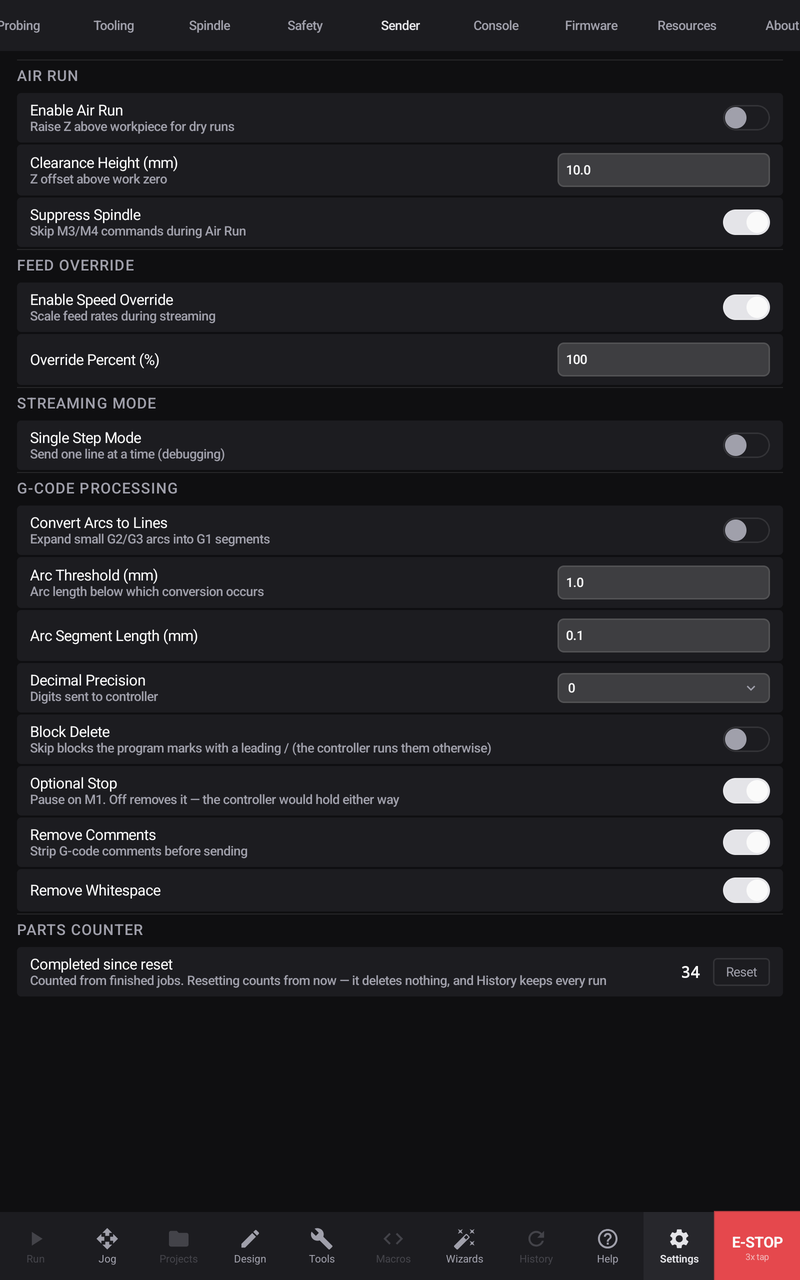Hit the red E-STOP button
This screenshot has height=1280, width=800.
point(757,1246)
